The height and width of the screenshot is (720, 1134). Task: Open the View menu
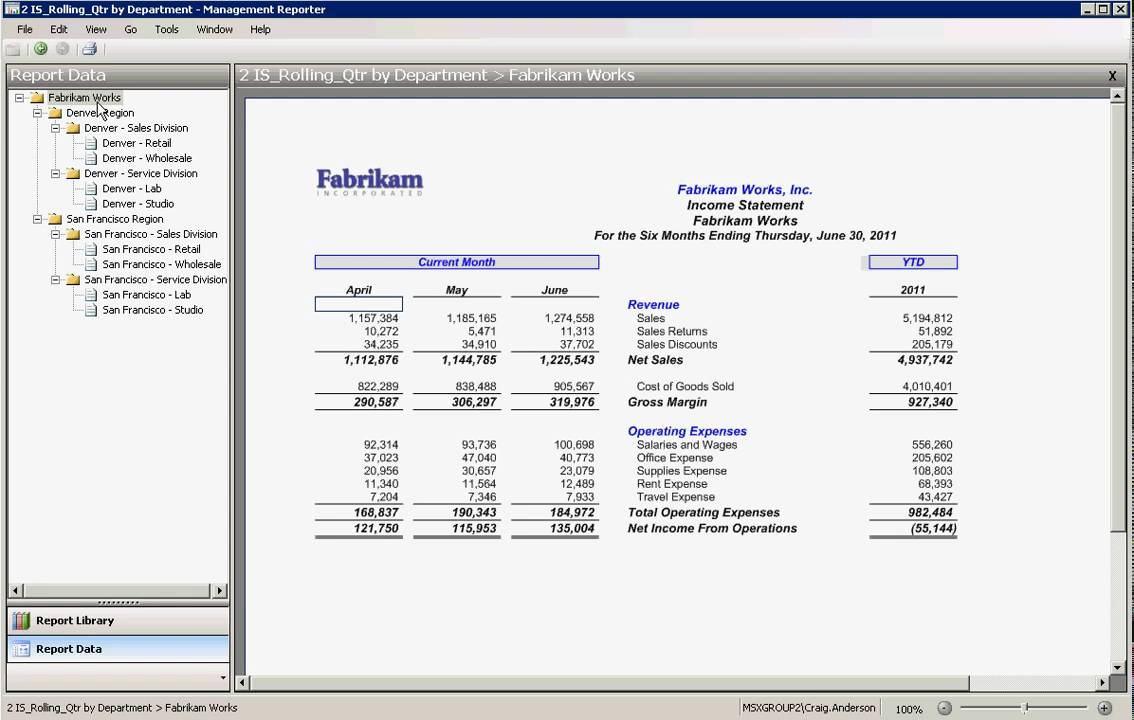pyautogui.click(x=95, y=30)
